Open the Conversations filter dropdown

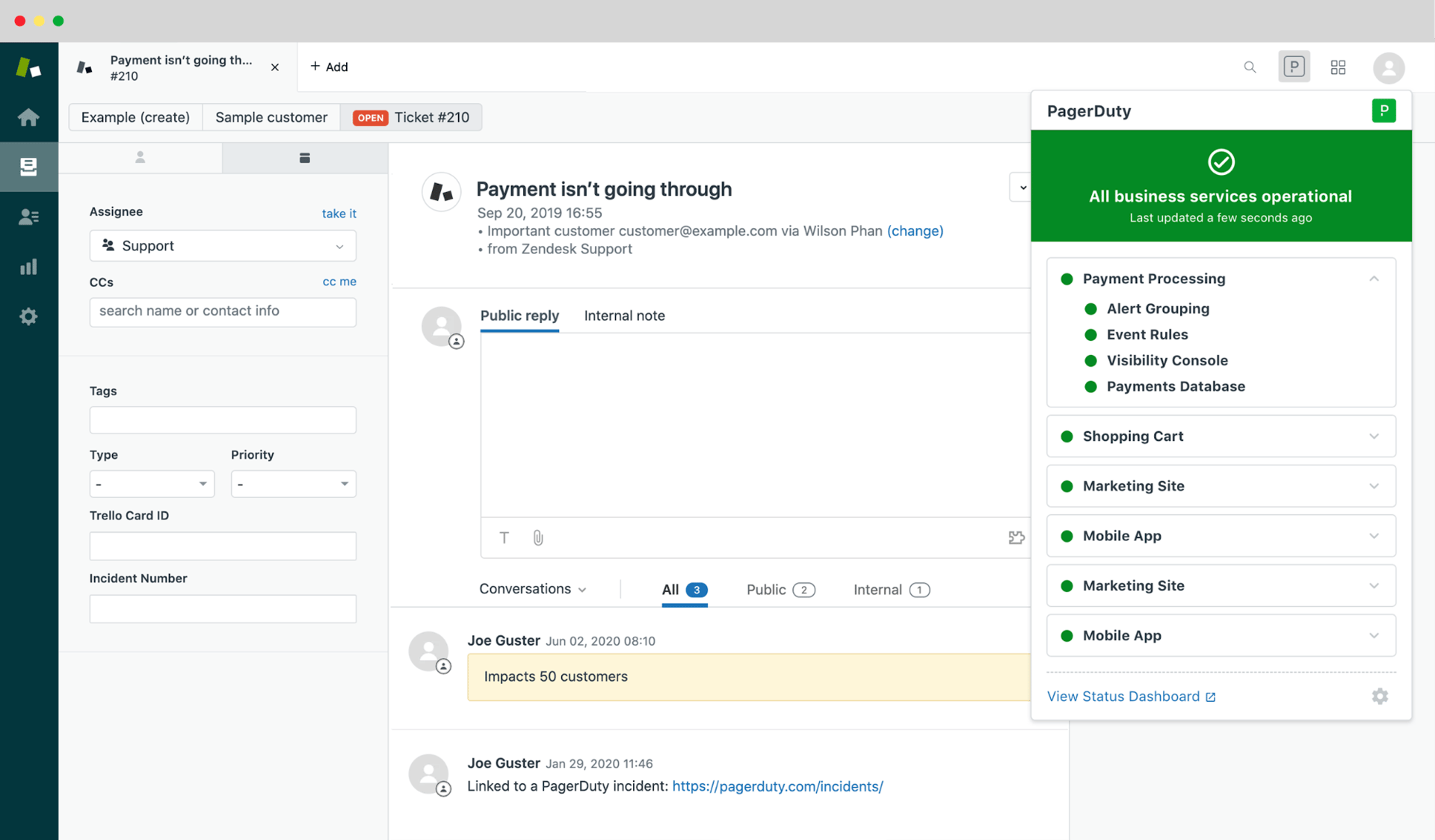tap(532, 589)
